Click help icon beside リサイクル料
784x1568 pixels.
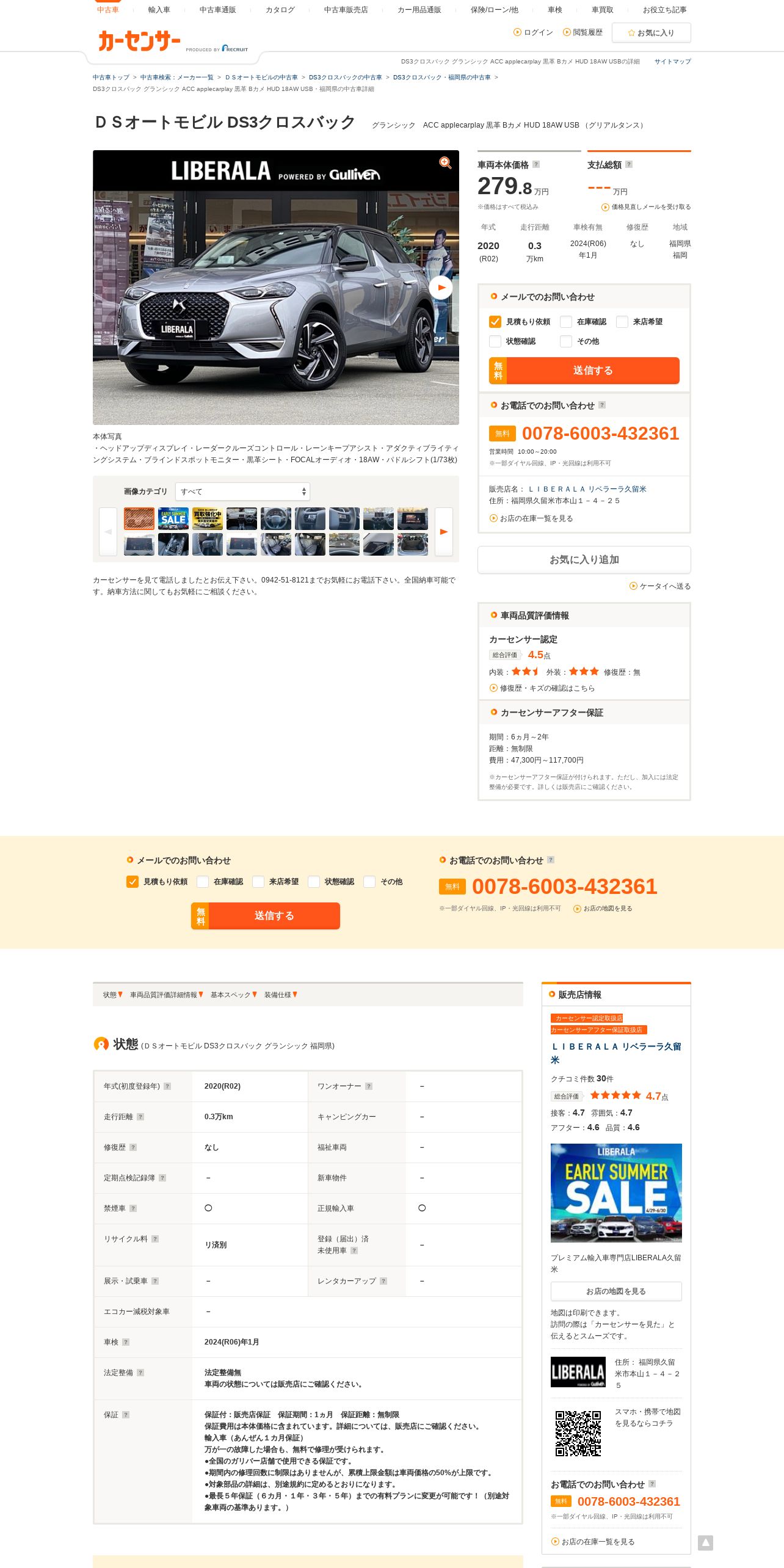(x=155, y=1239)
